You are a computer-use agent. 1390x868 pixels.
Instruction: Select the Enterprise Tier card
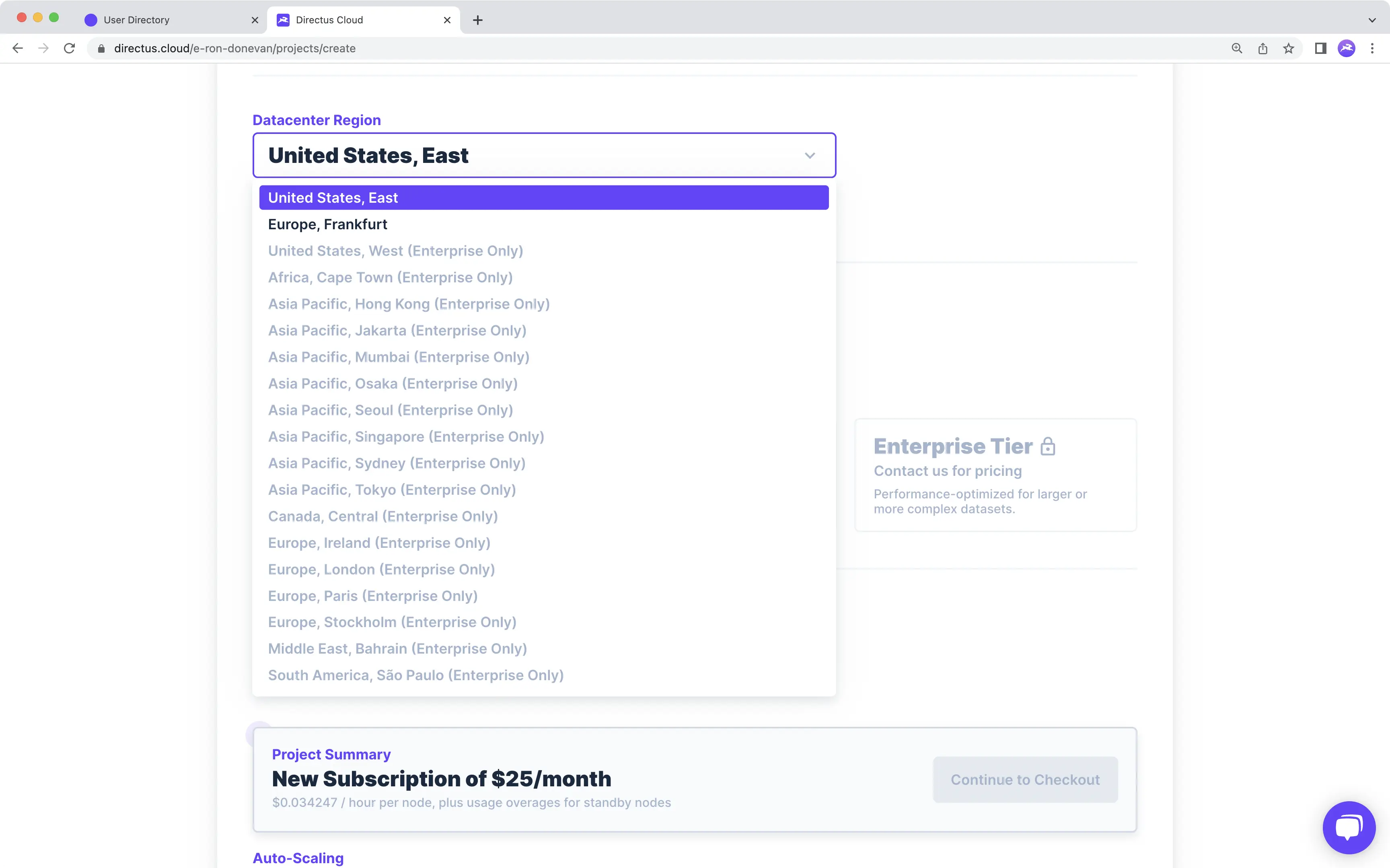995,475
